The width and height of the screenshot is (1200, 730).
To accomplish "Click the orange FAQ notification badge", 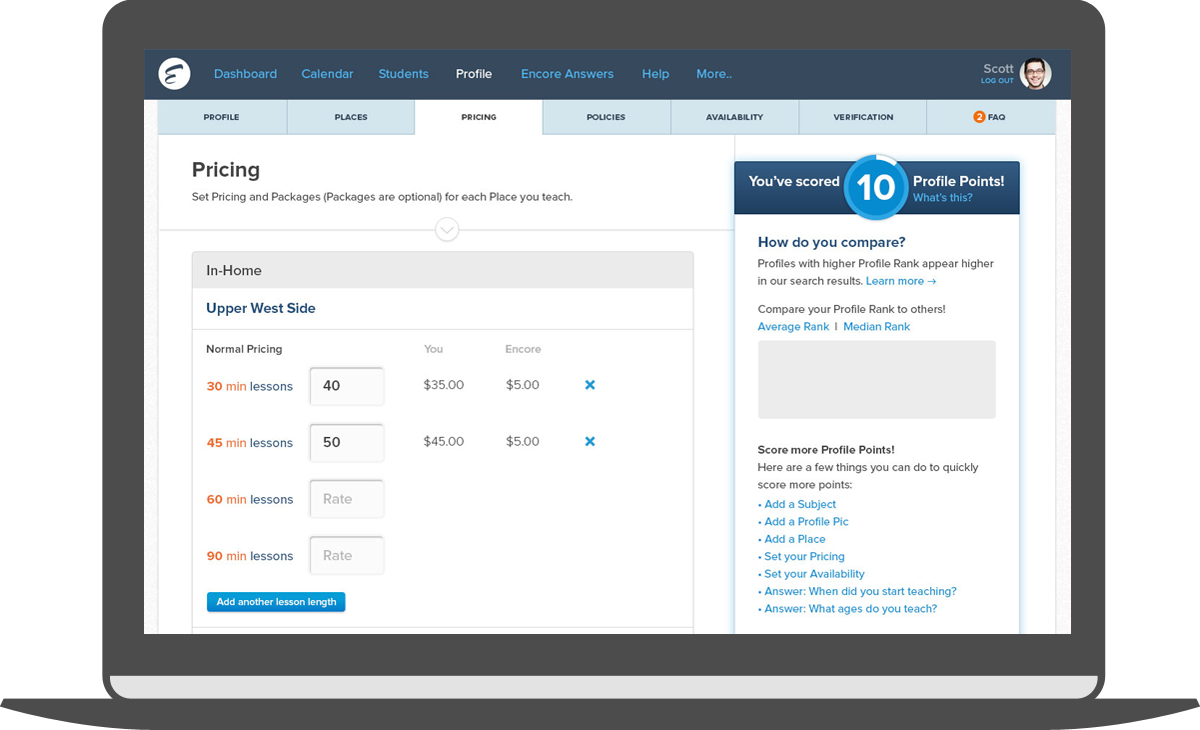I will (x=978, y=116).
